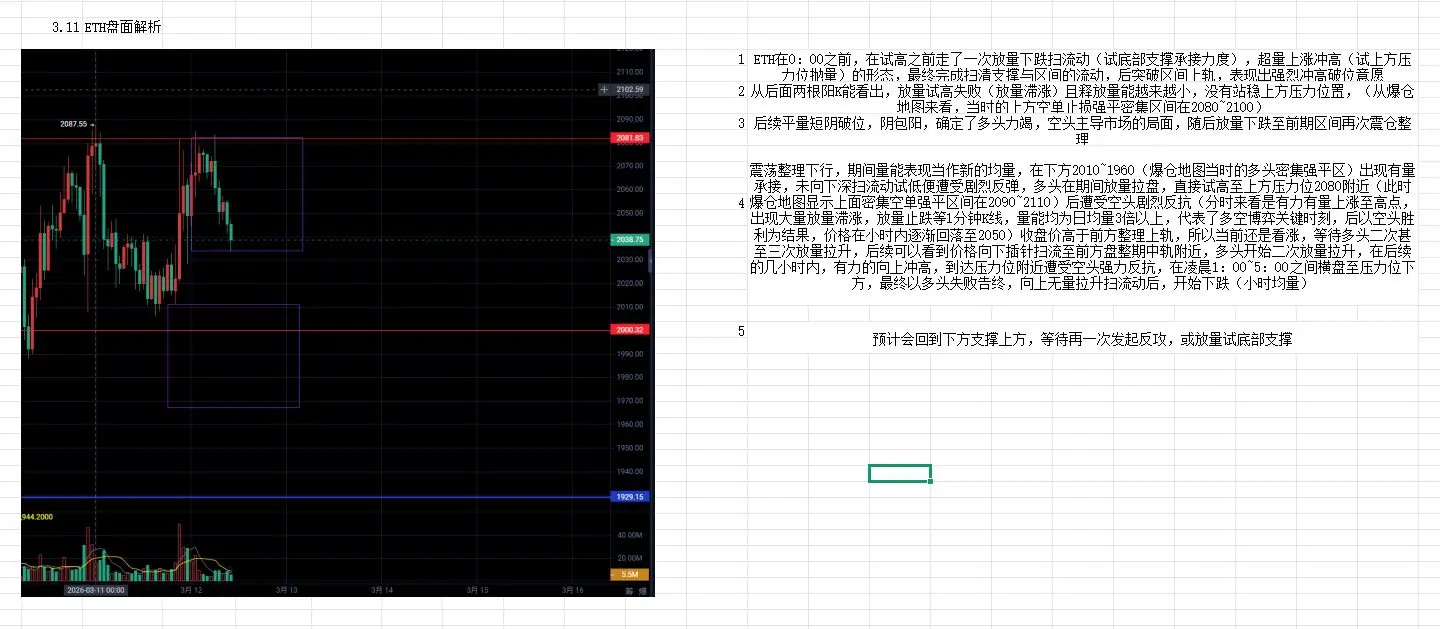This screenshot has height=629, width=1440.
Task: Select the title cell "3.11 ETH盘面解析"
Action: coord(106,28)
